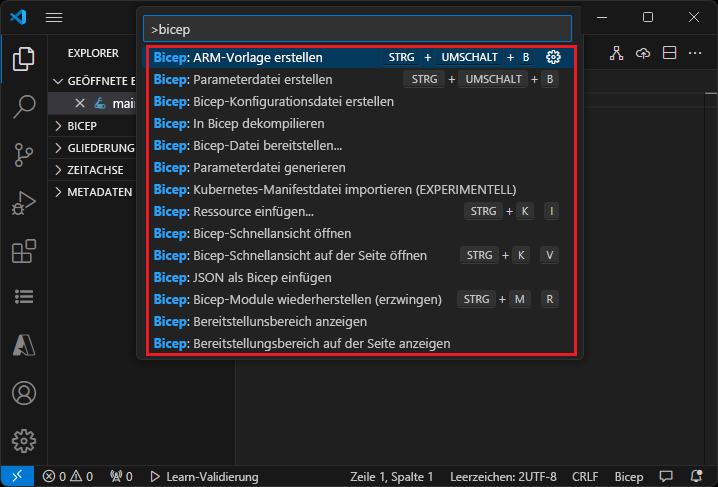Maximize the VS Code window
Viewport: 718px width, 487px height.
point(648,17)
